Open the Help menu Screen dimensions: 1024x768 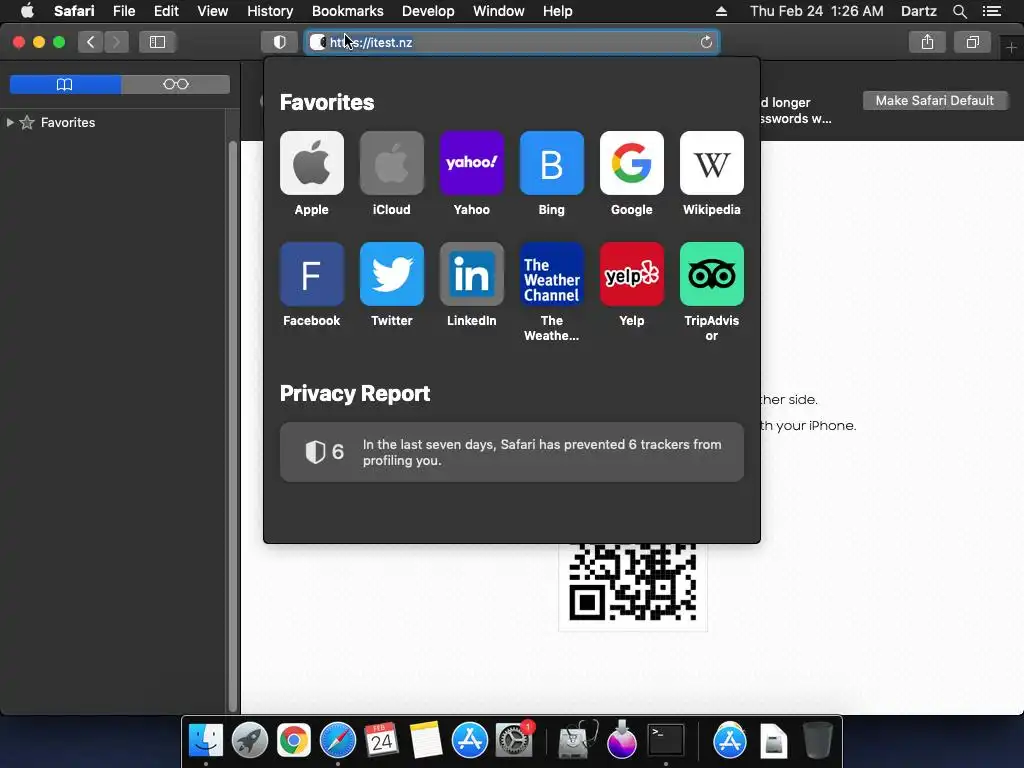coord(558,11)
